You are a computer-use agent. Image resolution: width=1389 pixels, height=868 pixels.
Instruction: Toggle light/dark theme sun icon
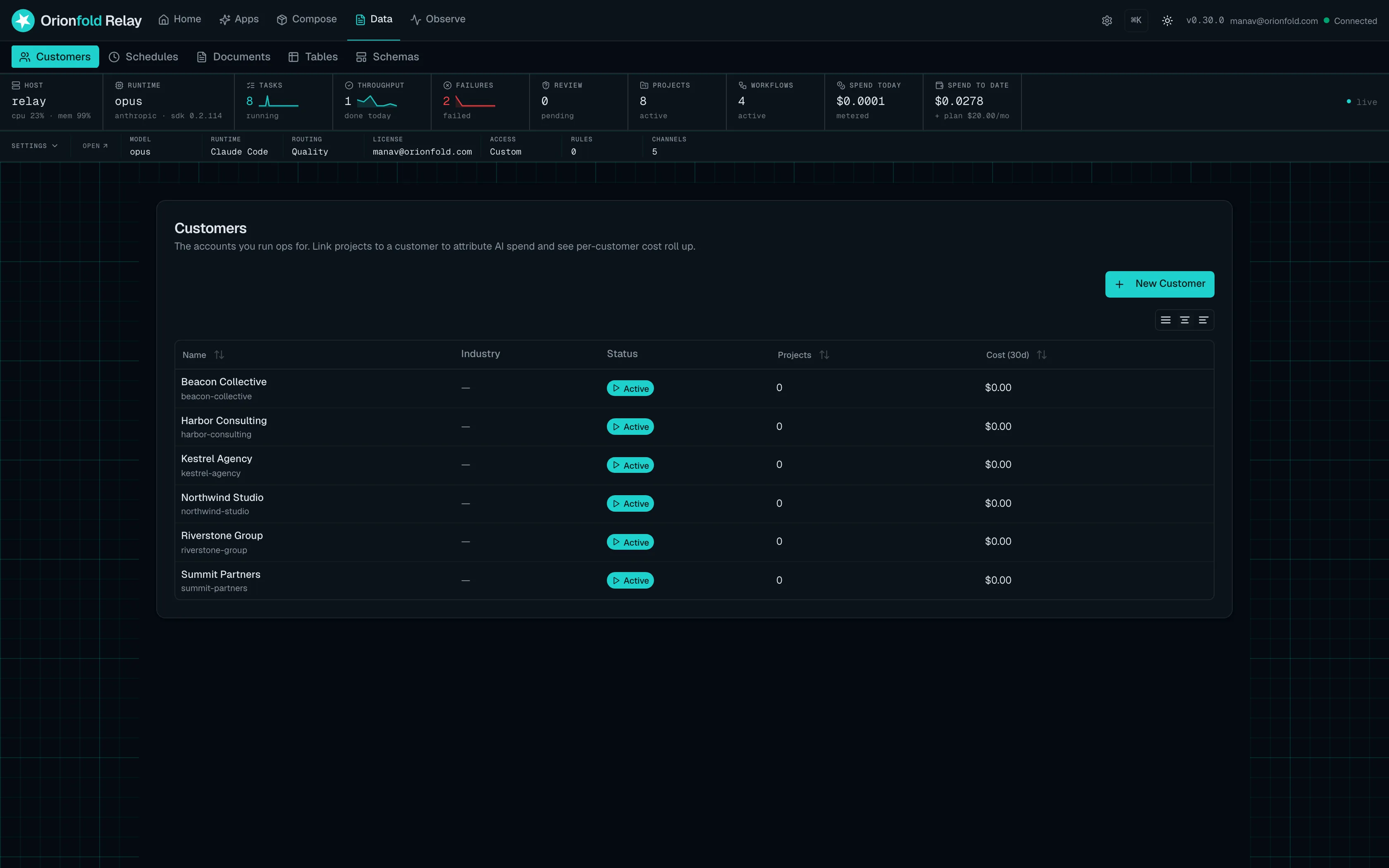coord(1167,21)
